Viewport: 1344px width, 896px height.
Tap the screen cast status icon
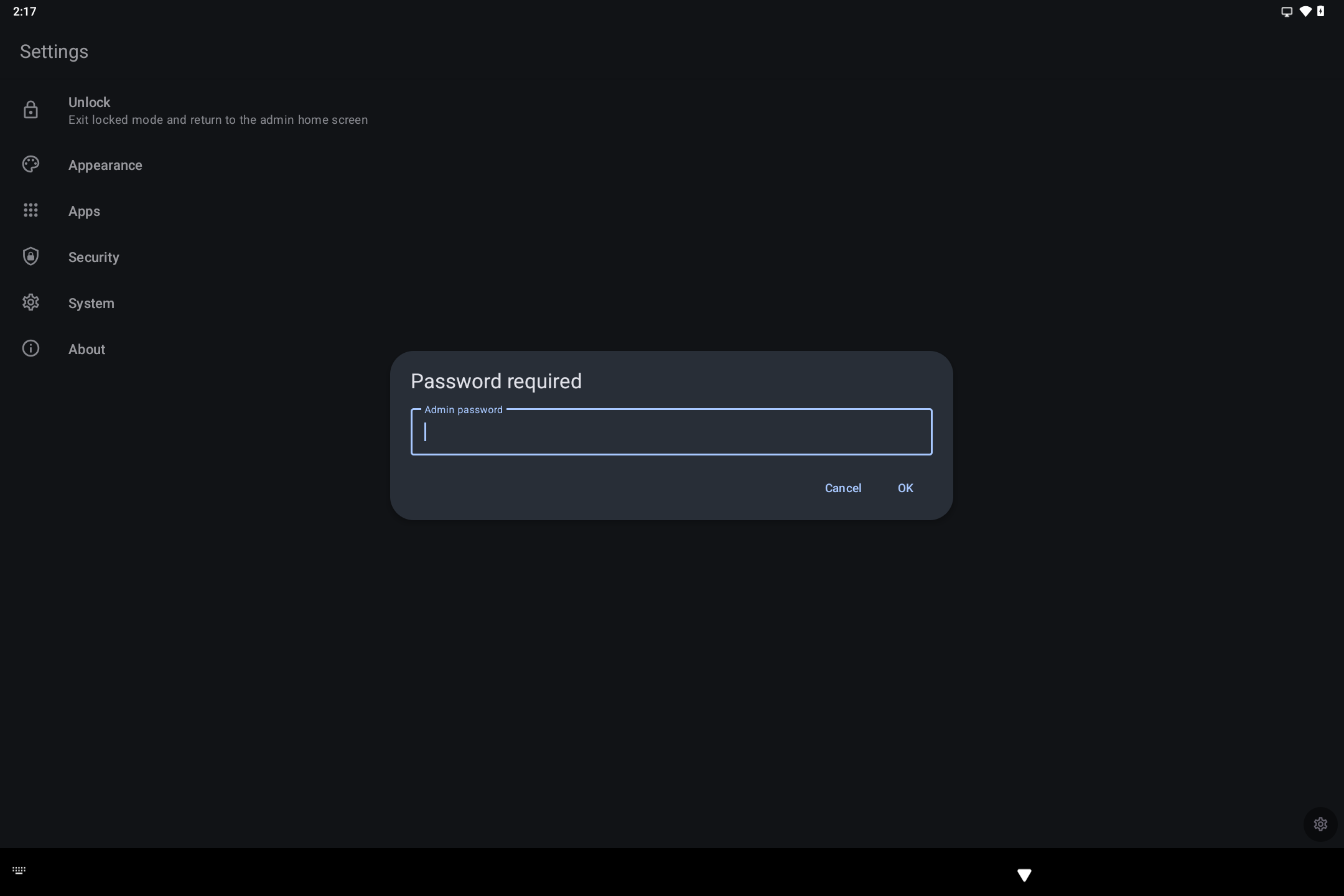point(1287,12)
